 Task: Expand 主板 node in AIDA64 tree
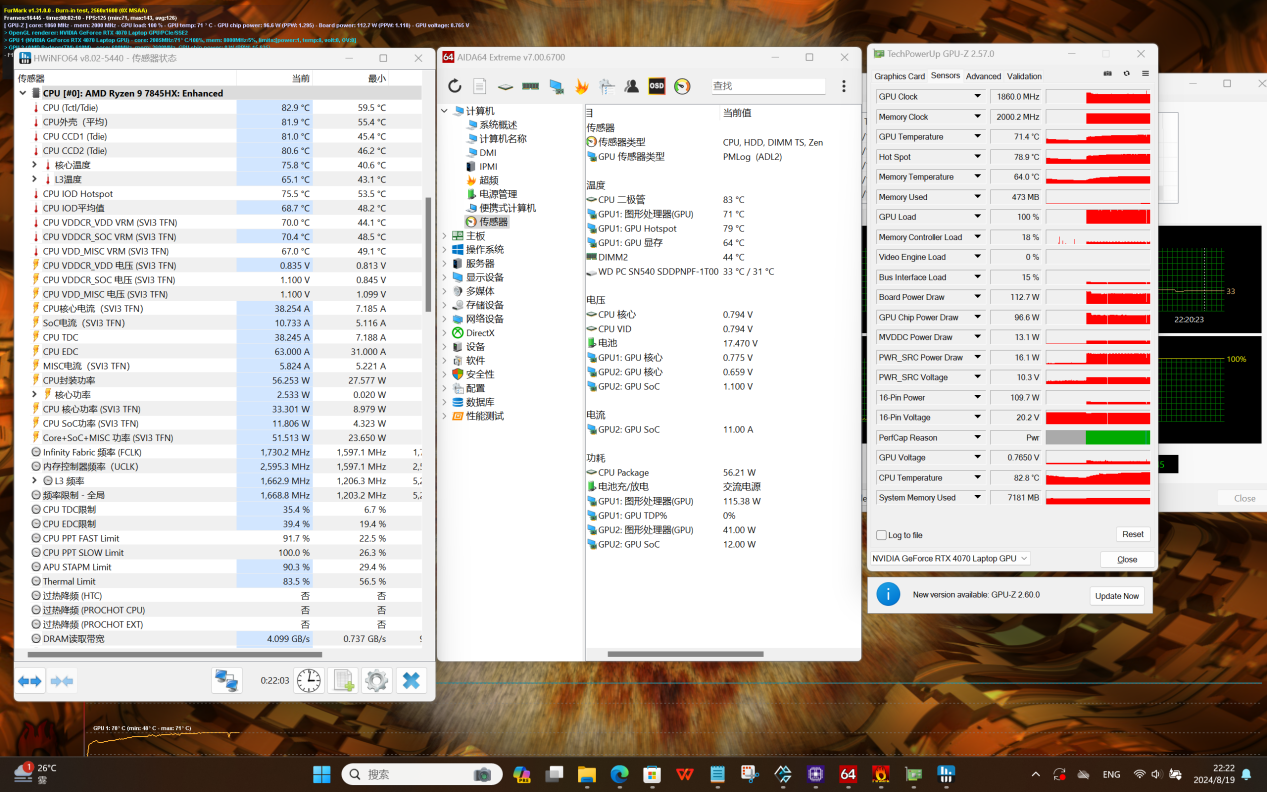445,236
